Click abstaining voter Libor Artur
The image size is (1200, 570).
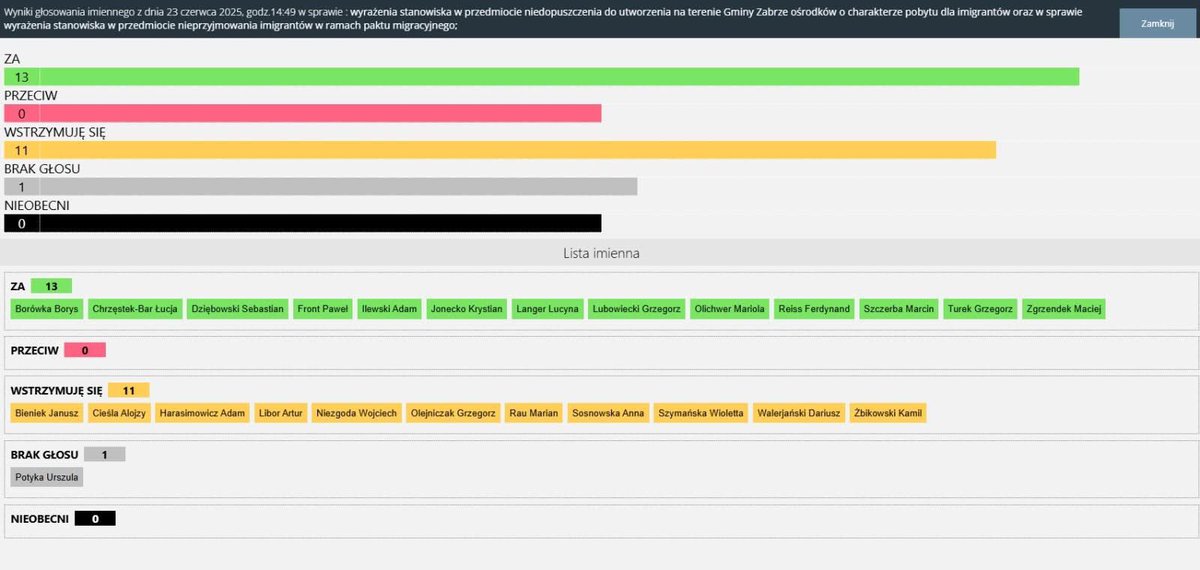281,413
